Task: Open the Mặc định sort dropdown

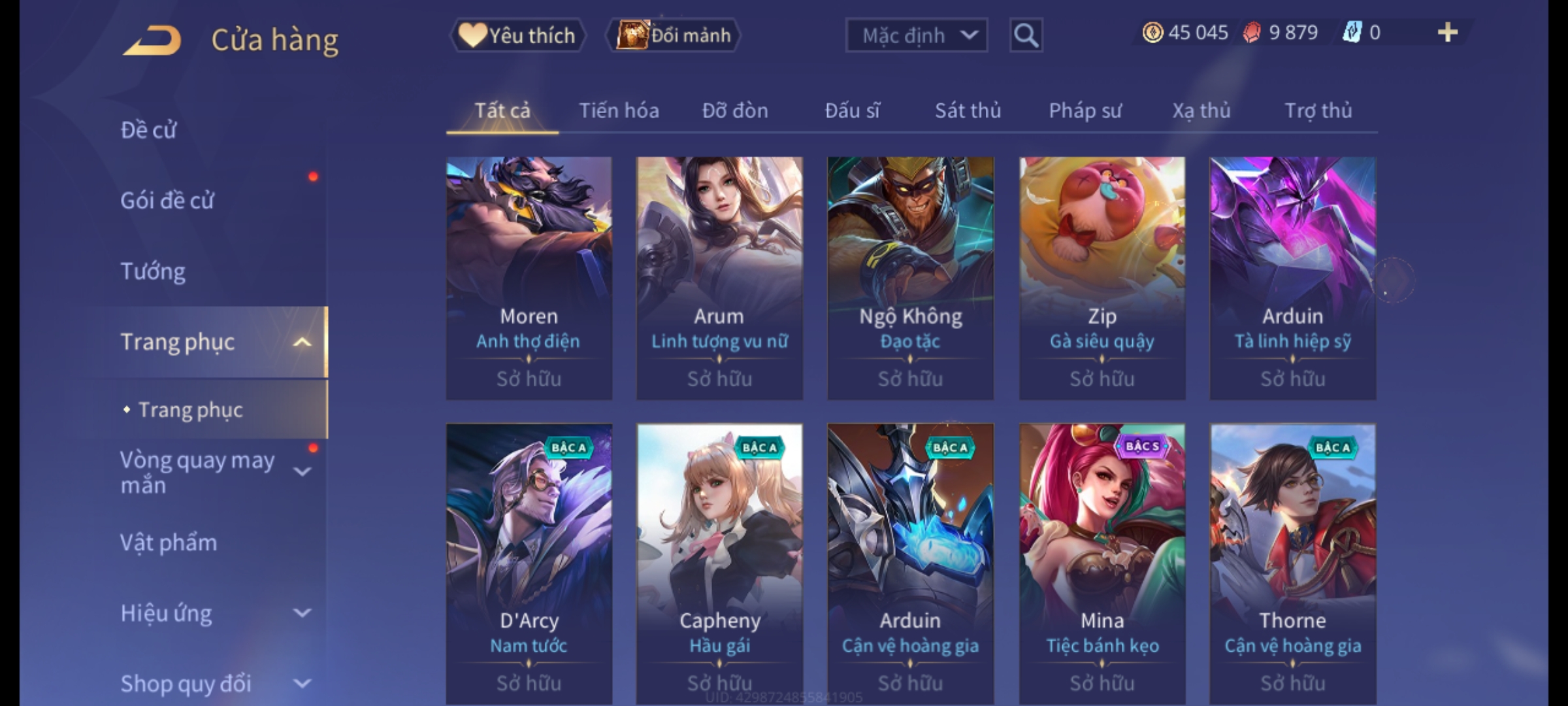Action: (916, 35)
